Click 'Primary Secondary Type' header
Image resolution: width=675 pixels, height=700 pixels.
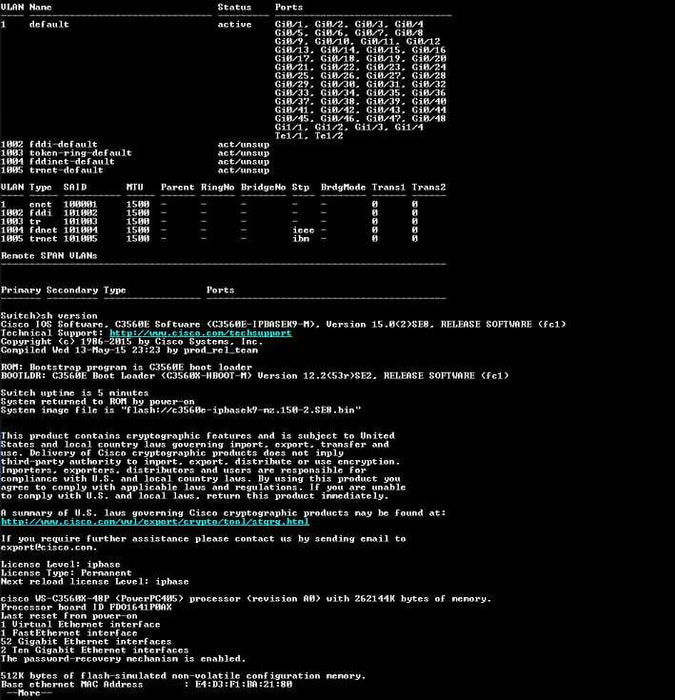click(63, 290)
